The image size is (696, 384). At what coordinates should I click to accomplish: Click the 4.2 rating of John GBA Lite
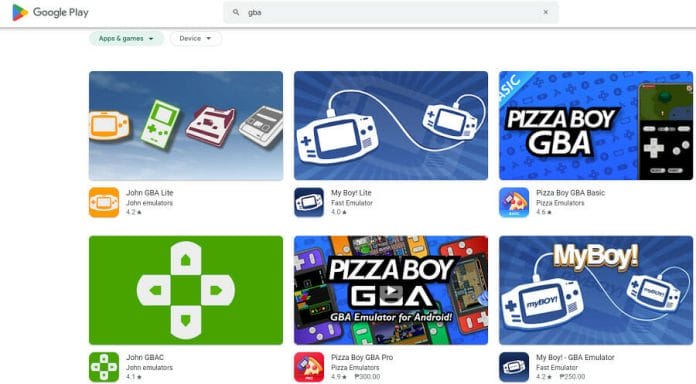tap(134, 212)
